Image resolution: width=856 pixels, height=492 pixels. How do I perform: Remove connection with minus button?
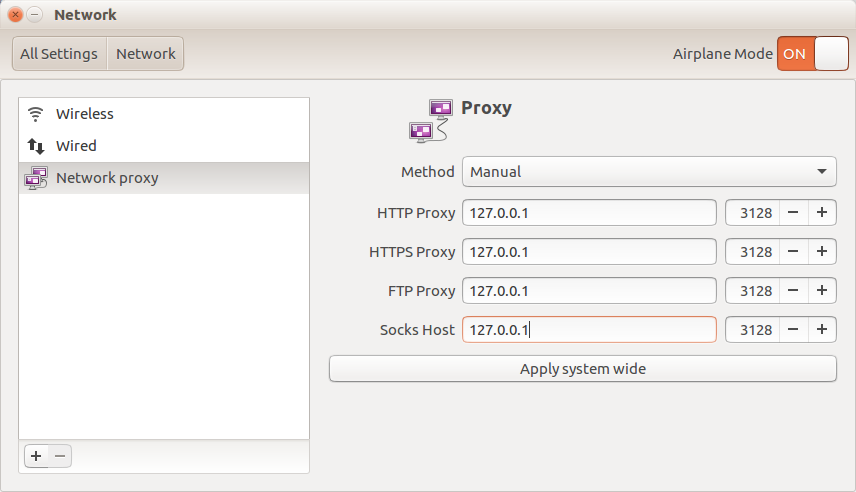(x=60, y=456)
